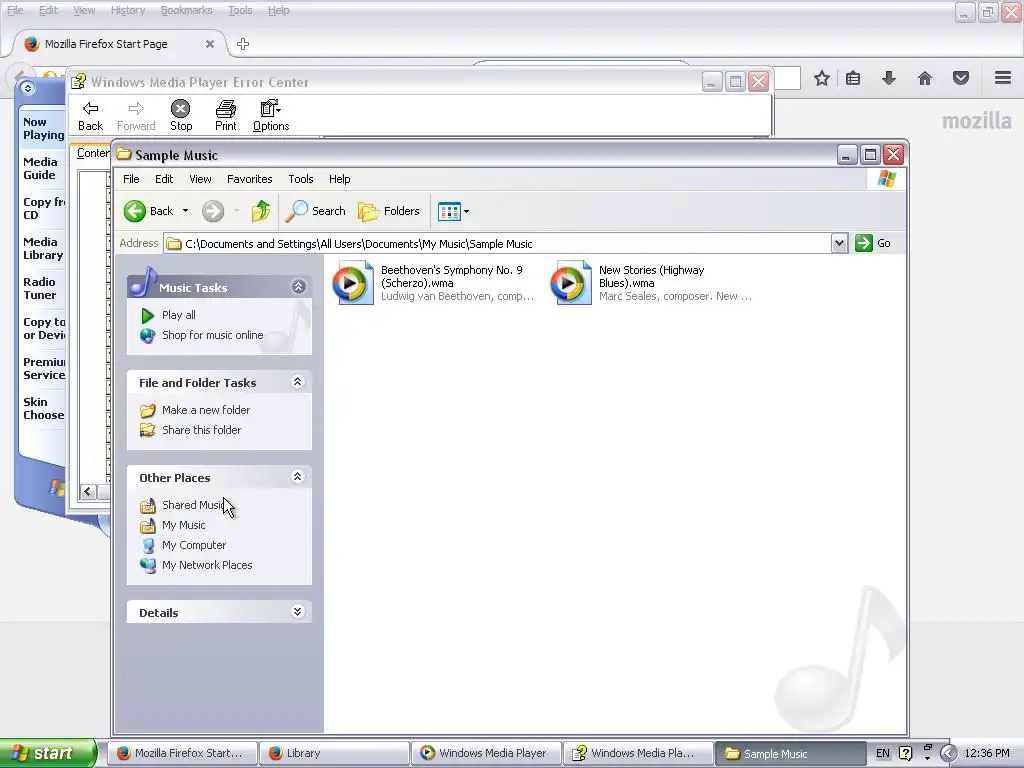Open Skin Chooser in Media Player

click(43, 409)
